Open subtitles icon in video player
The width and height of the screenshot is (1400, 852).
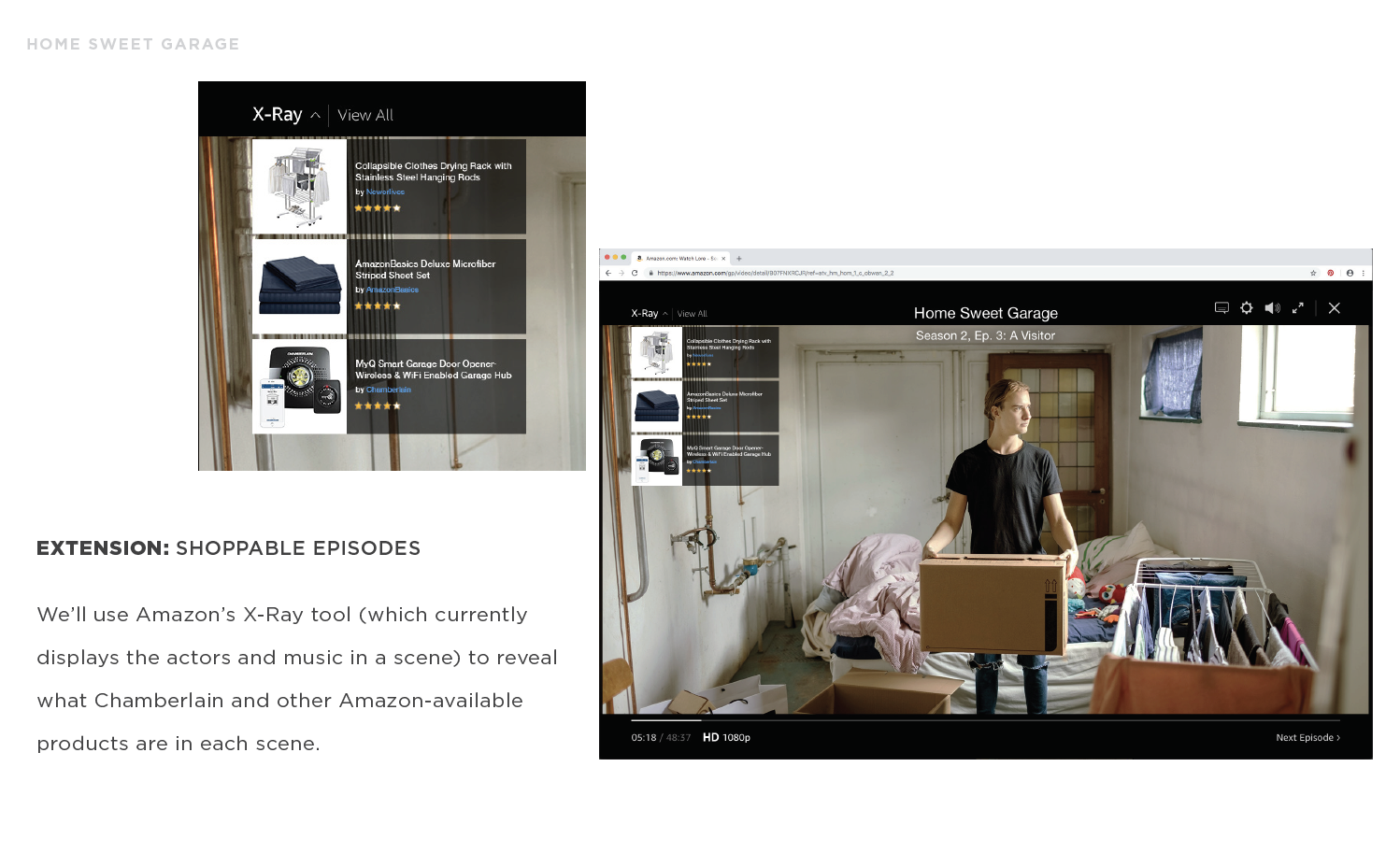(x=1221, y=307)
